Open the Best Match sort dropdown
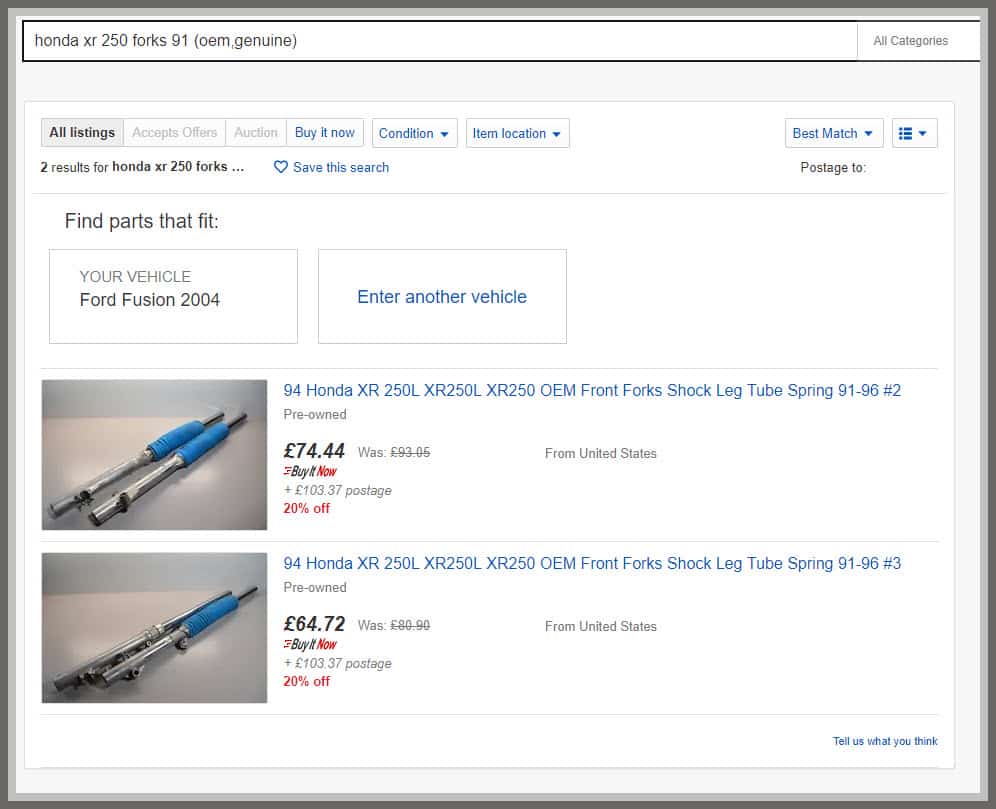The width and height of the screenshot is (996, 809). pos(833,133)
